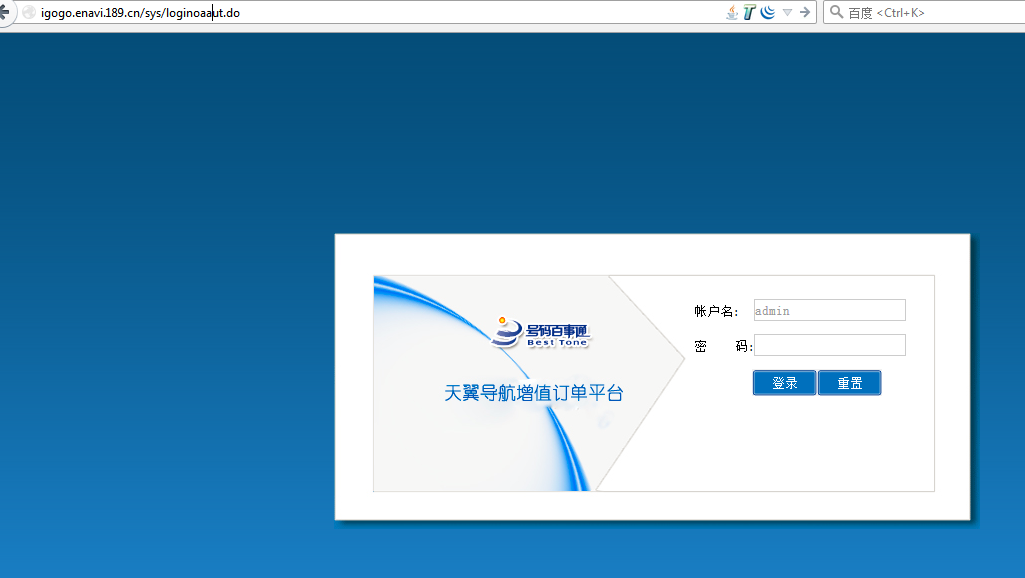Click the 帐户名 label
This screenshot has height=578, width=1025.
[716, 311]
